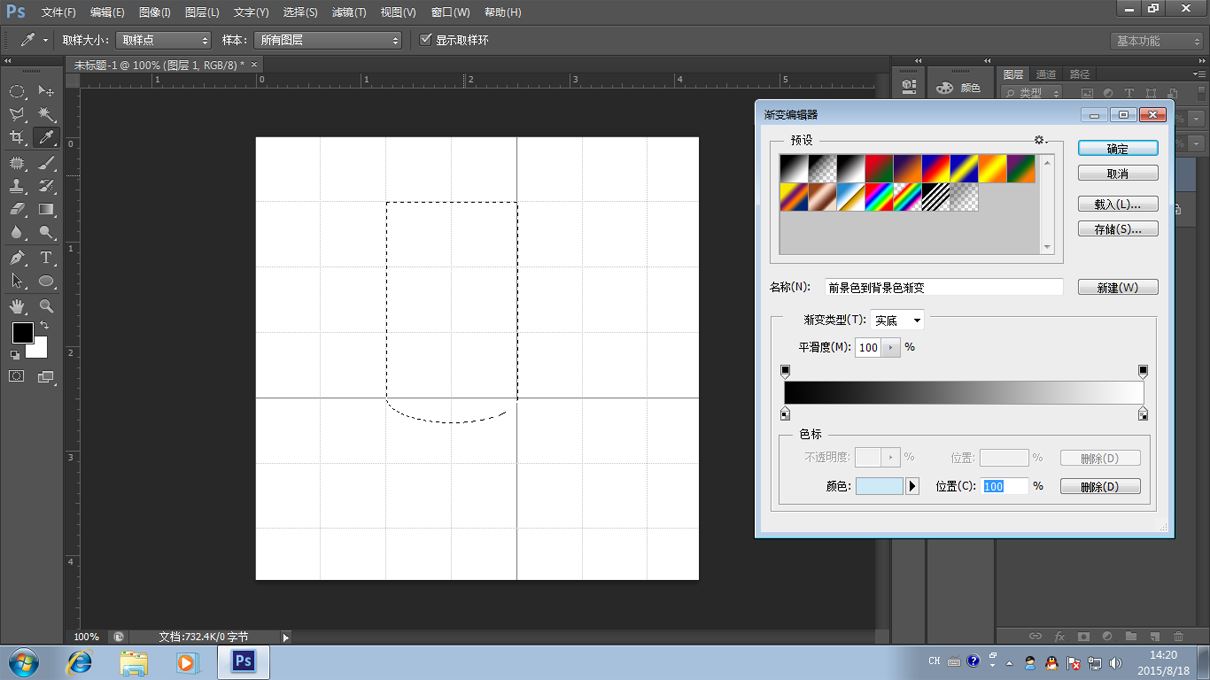Select the Magic Wand tool
Viewport: 1210px width, 680px height.
coord(46,115)
